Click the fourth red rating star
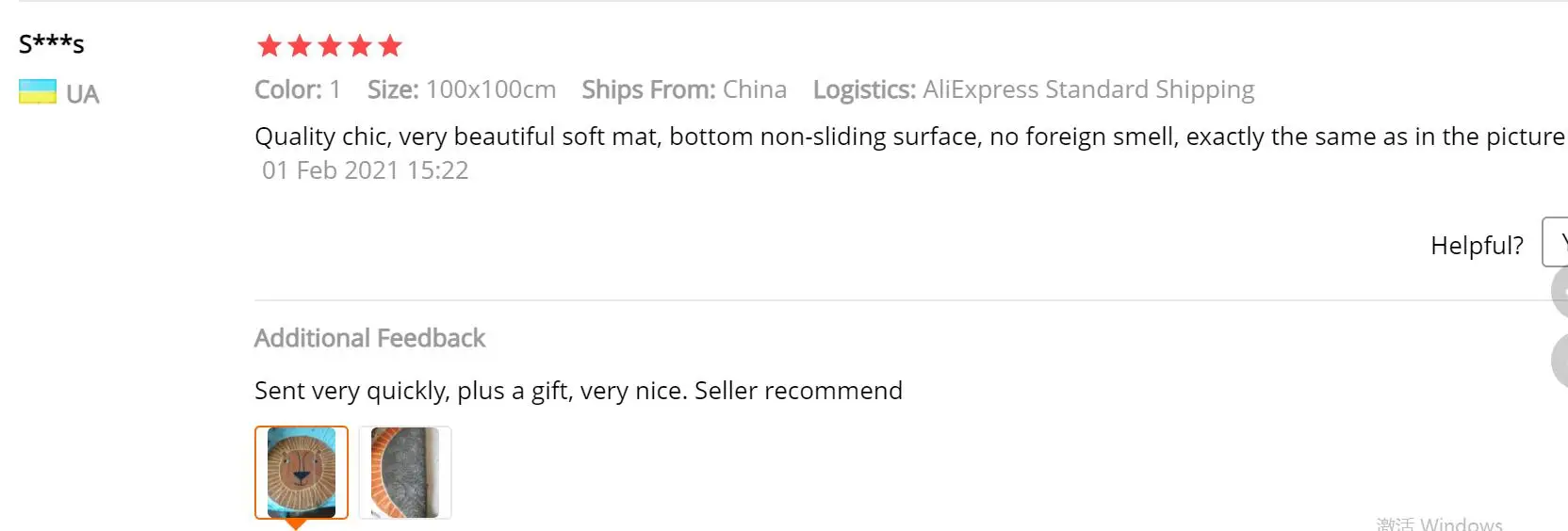Screen dimensions: 1568x531 [x=360, y=45]
